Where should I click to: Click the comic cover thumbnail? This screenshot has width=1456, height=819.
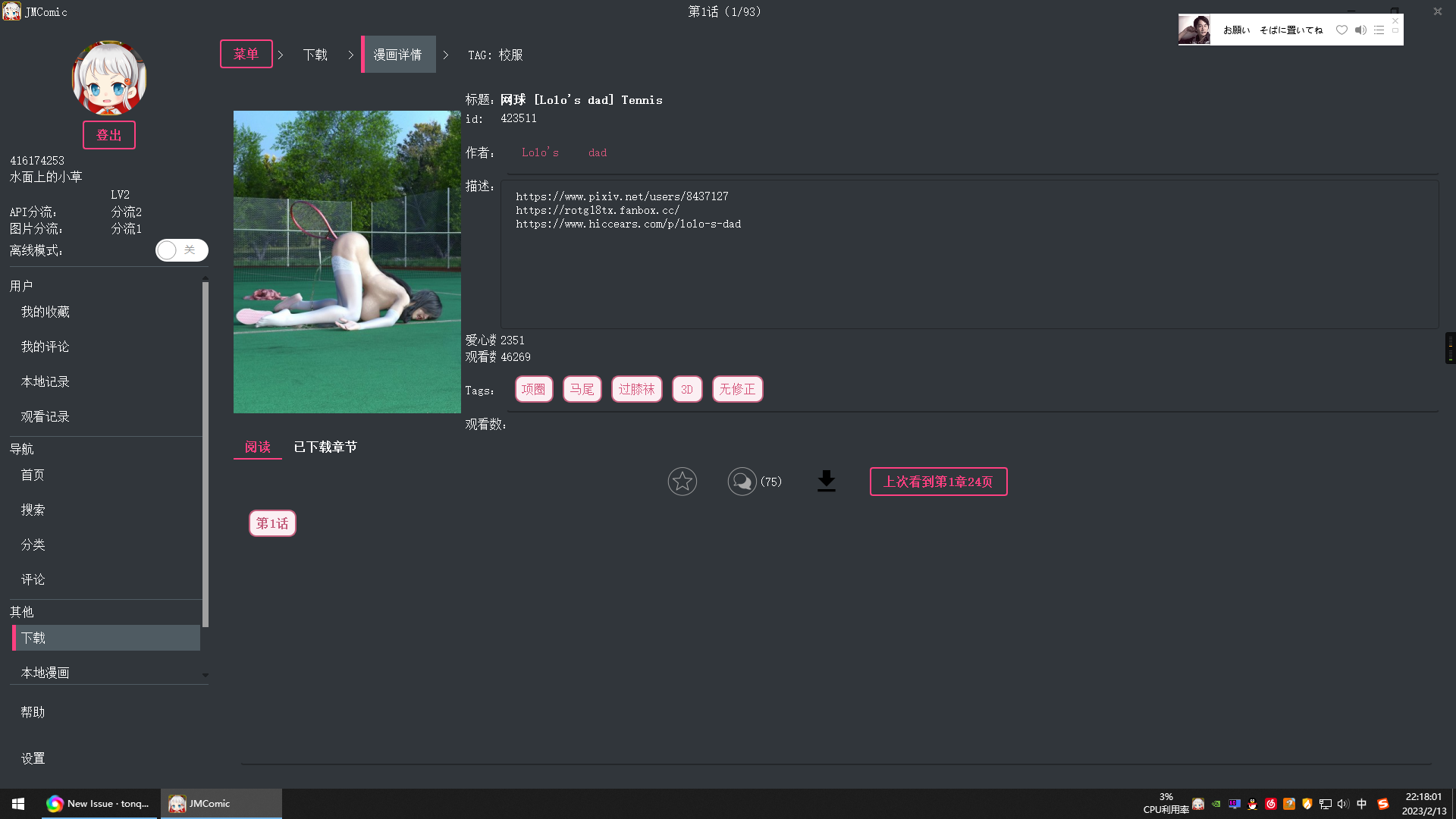tap(347, 262)
